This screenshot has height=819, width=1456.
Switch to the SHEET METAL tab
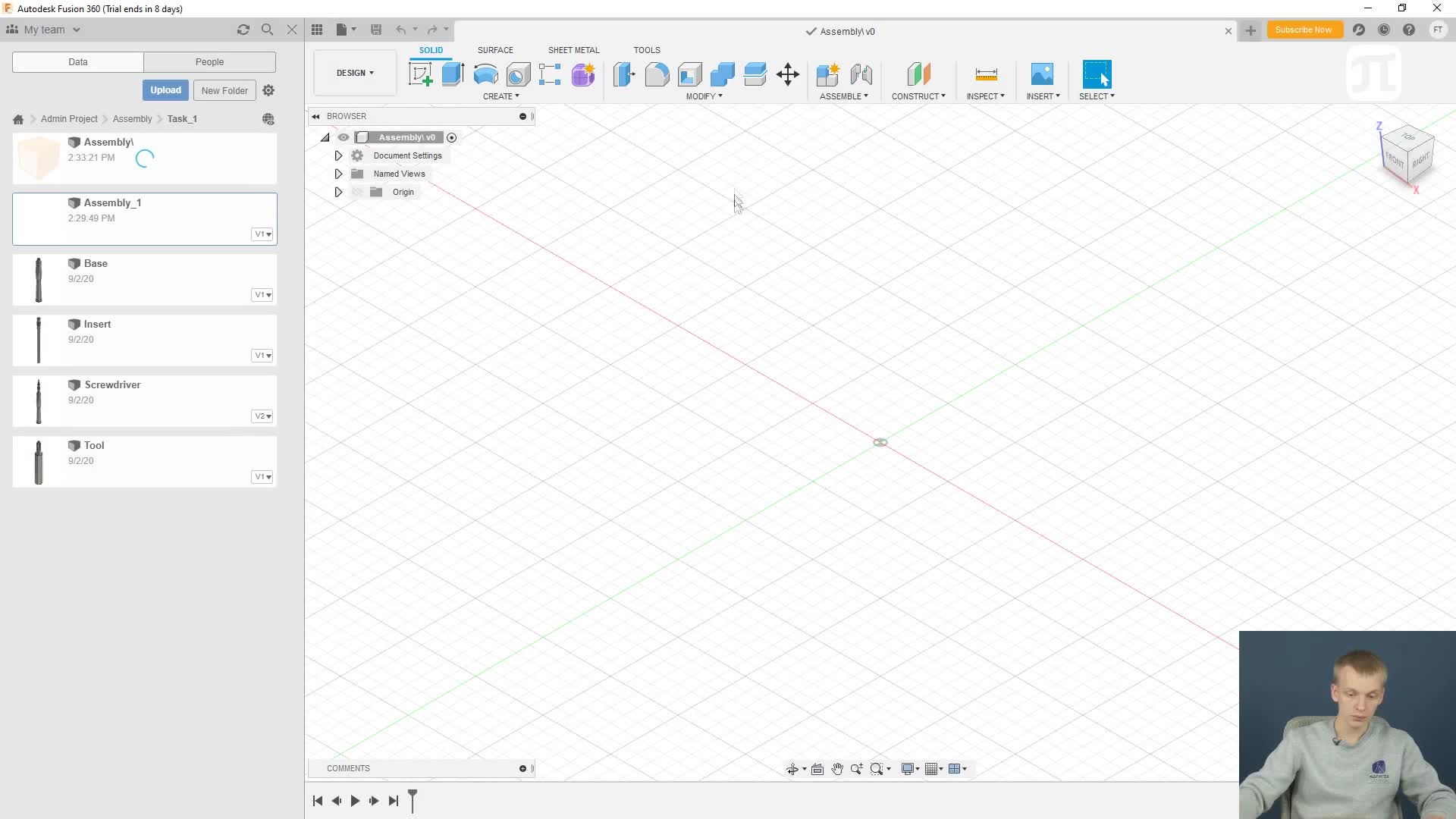[573, 50]
